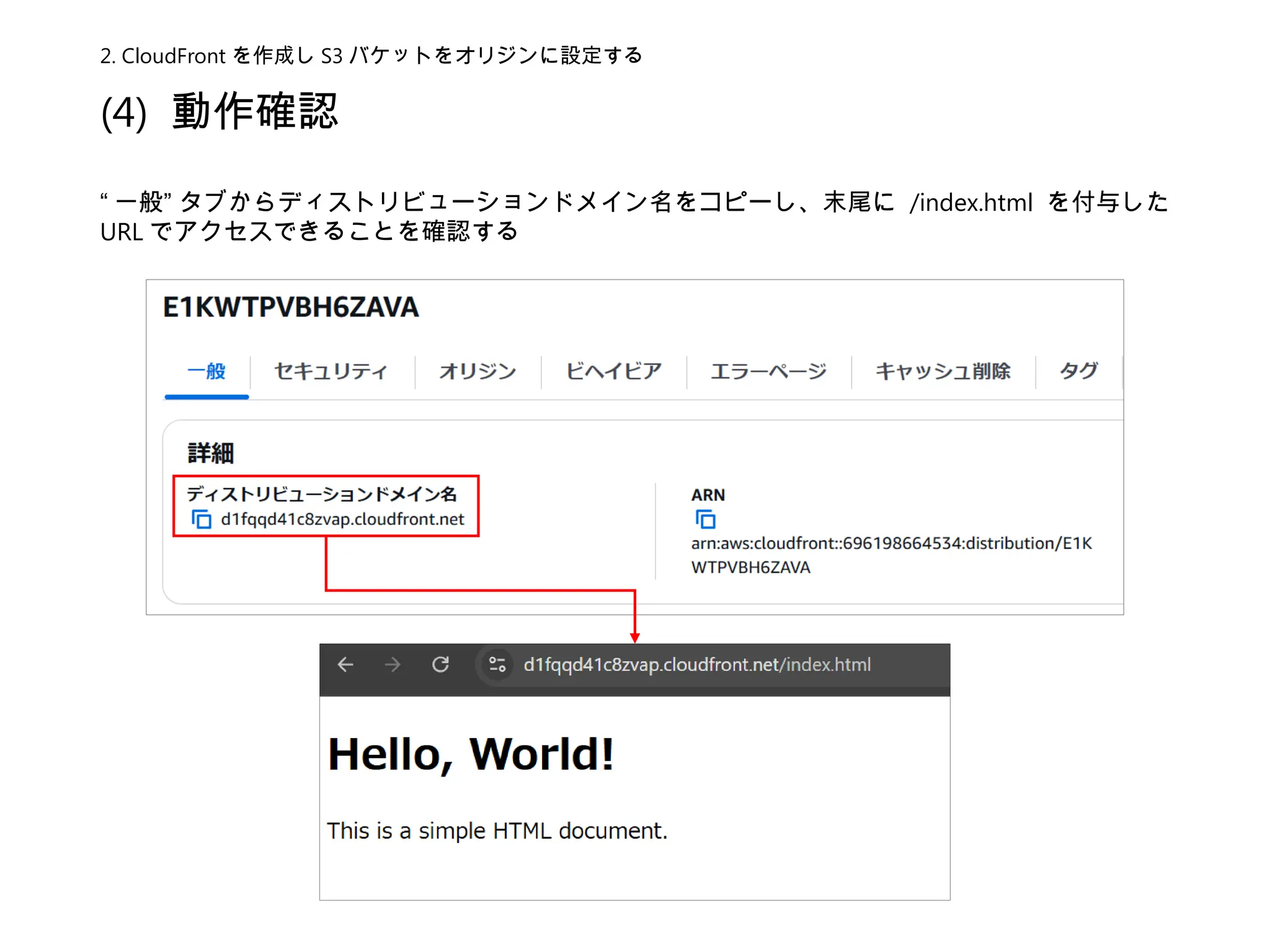Open the エラーページ tab

(768, 371)
